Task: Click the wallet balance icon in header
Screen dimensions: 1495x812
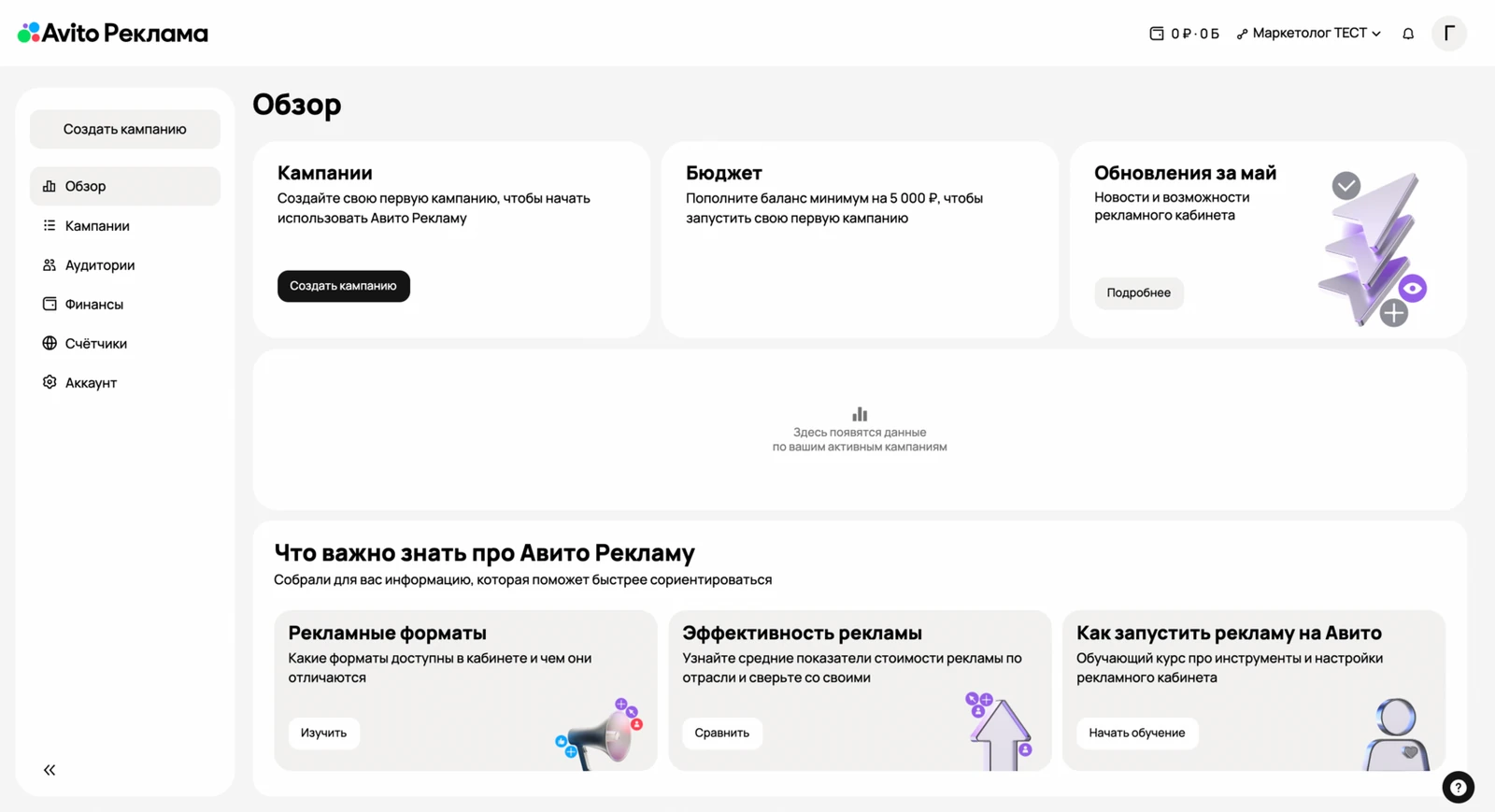Action: pyautogui.click(x=1157, y=34)
